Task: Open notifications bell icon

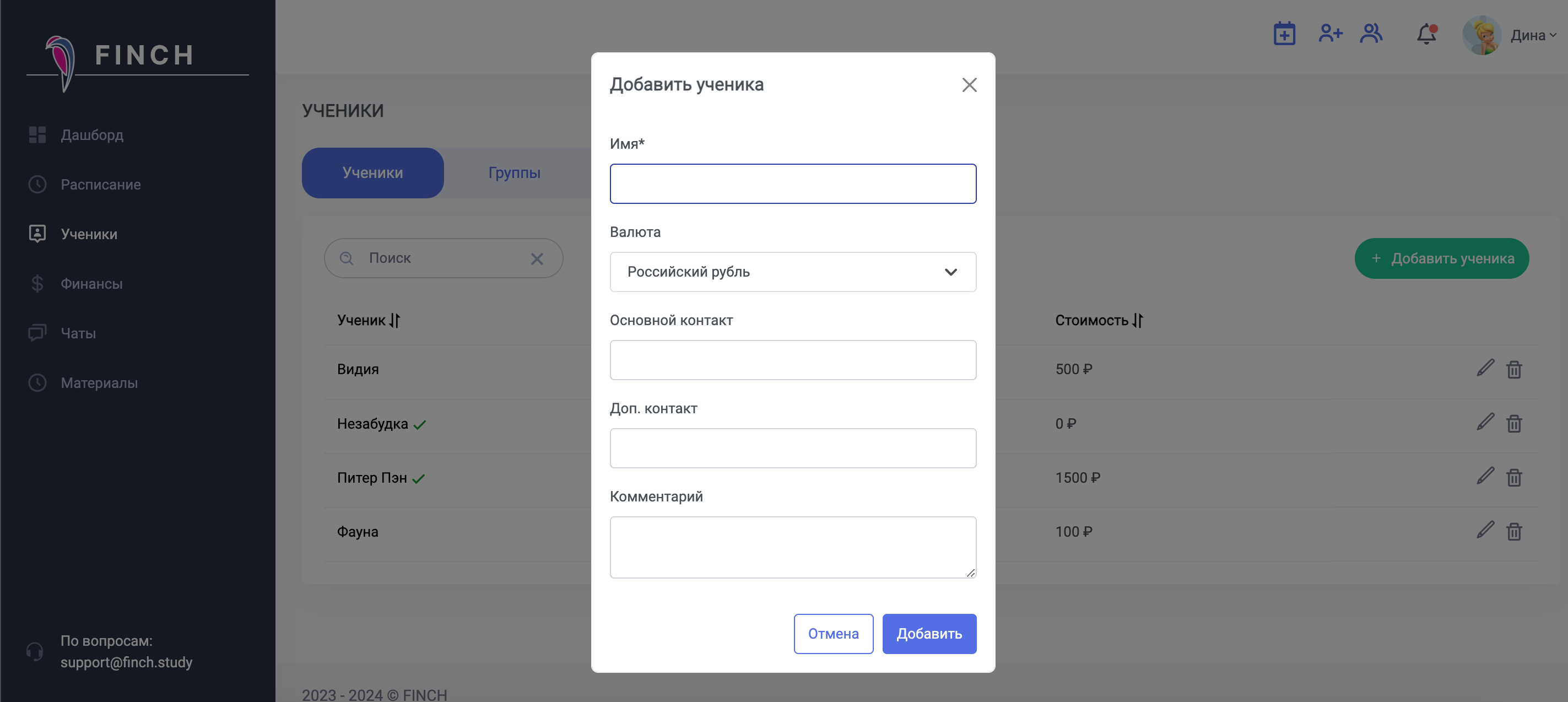Action: point(1426,34)
